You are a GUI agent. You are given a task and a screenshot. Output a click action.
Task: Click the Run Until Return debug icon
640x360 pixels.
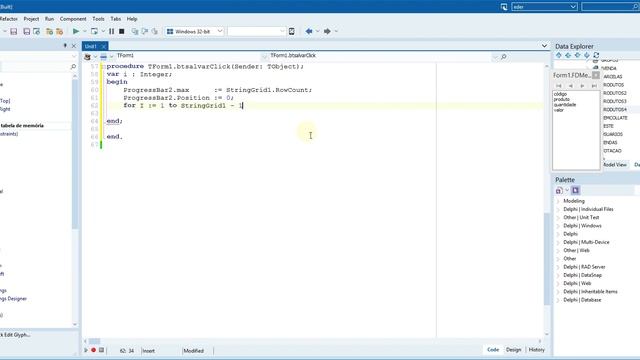click(x=154, y=31)
